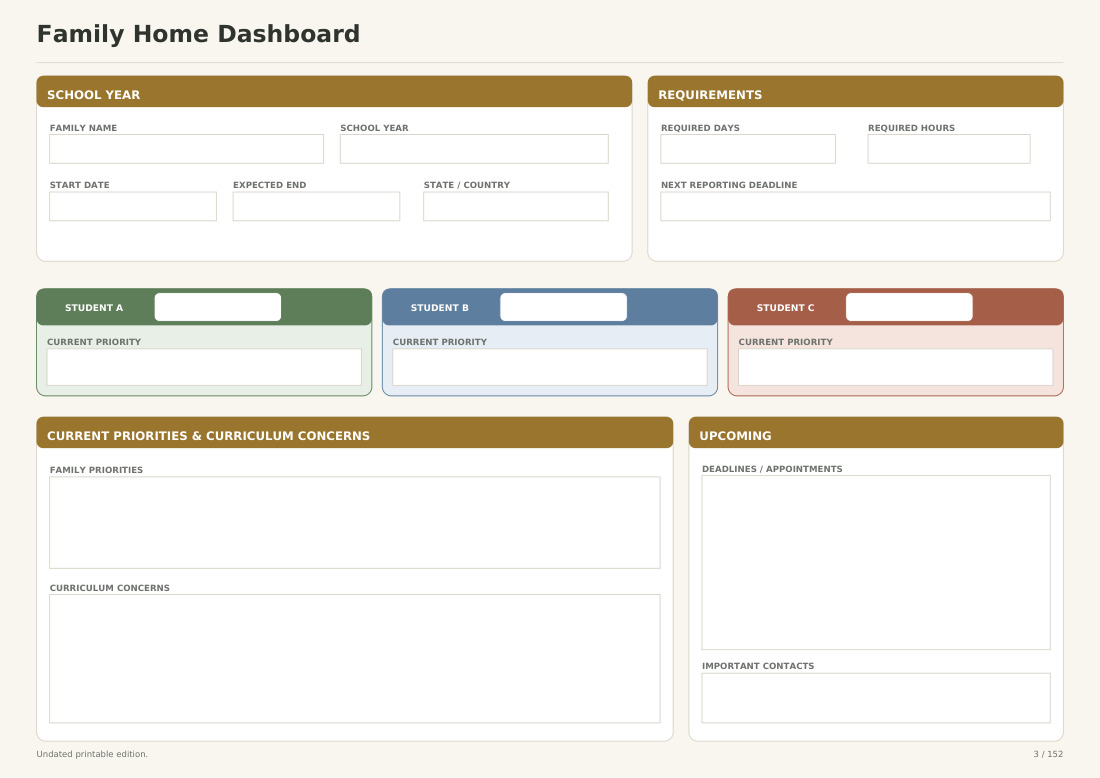1100x778 pixels.
Task: Click the Important Contacts text area
Action: (876, 698)
